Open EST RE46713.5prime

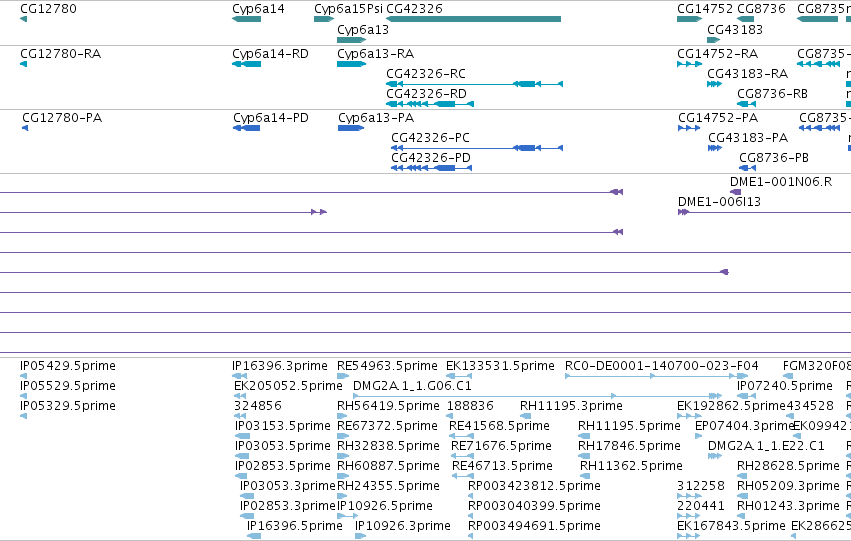(502, 466)
